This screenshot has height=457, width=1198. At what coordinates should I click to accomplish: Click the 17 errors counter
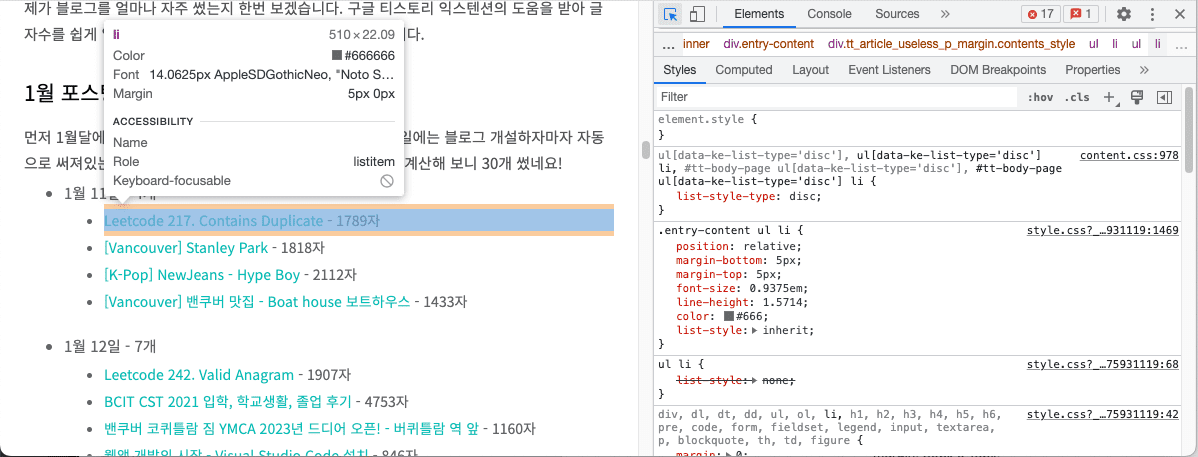coord(1040,14)
